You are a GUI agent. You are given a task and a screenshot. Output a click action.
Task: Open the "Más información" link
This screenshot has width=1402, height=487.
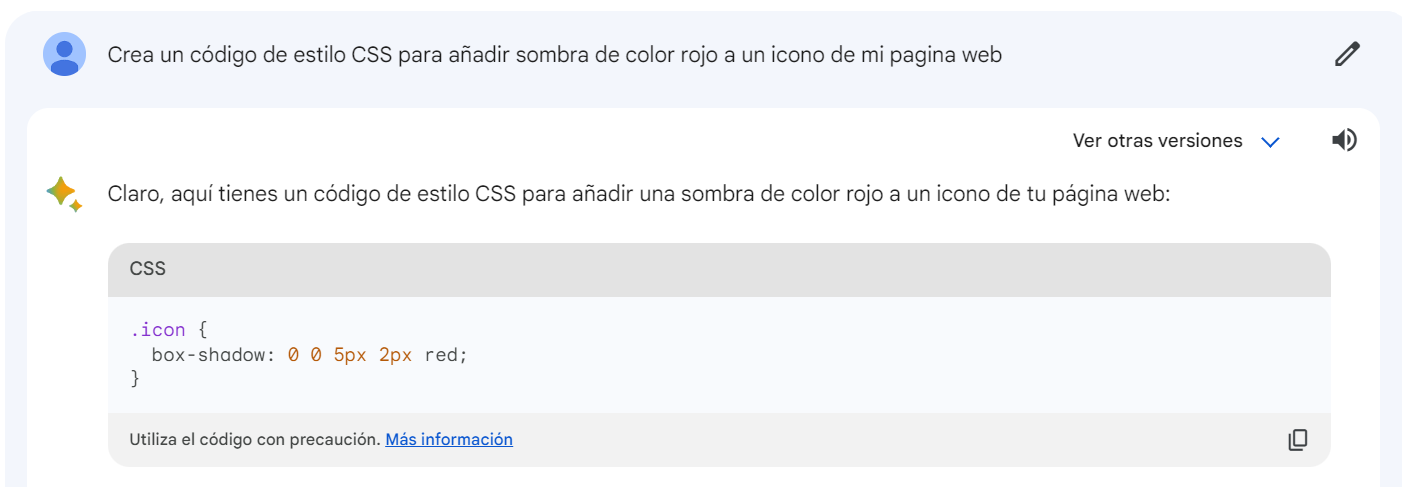click(449, 439)
